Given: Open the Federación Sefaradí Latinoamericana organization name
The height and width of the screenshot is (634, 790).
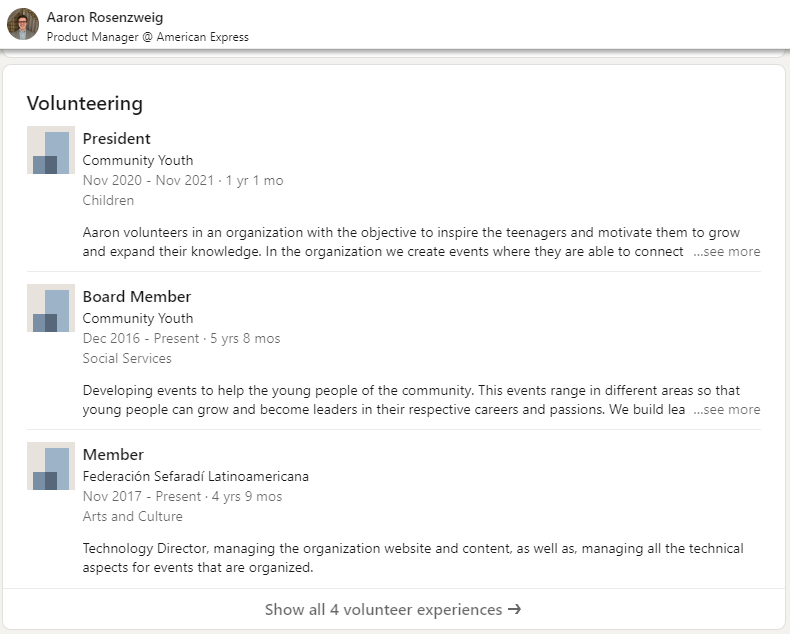Looking at the screenshot, I should 195,476.
